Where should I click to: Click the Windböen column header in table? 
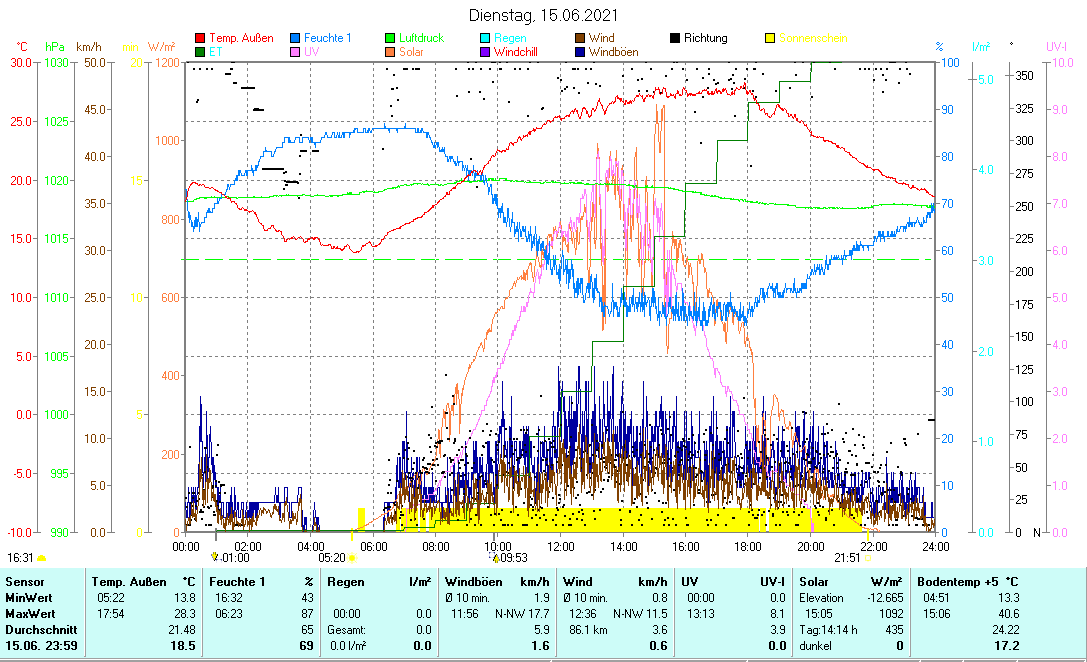tap(473, 582)
